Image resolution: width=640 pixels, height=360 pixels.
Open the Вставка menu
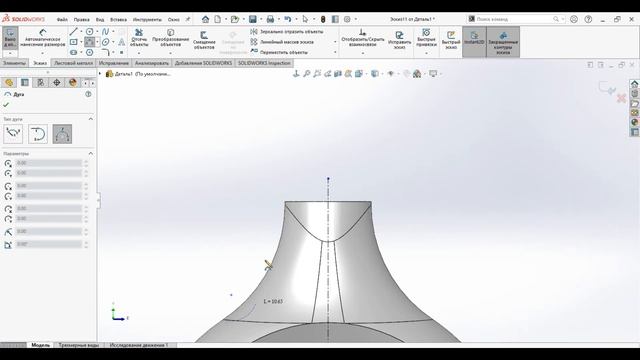click(x=118, y=20)
